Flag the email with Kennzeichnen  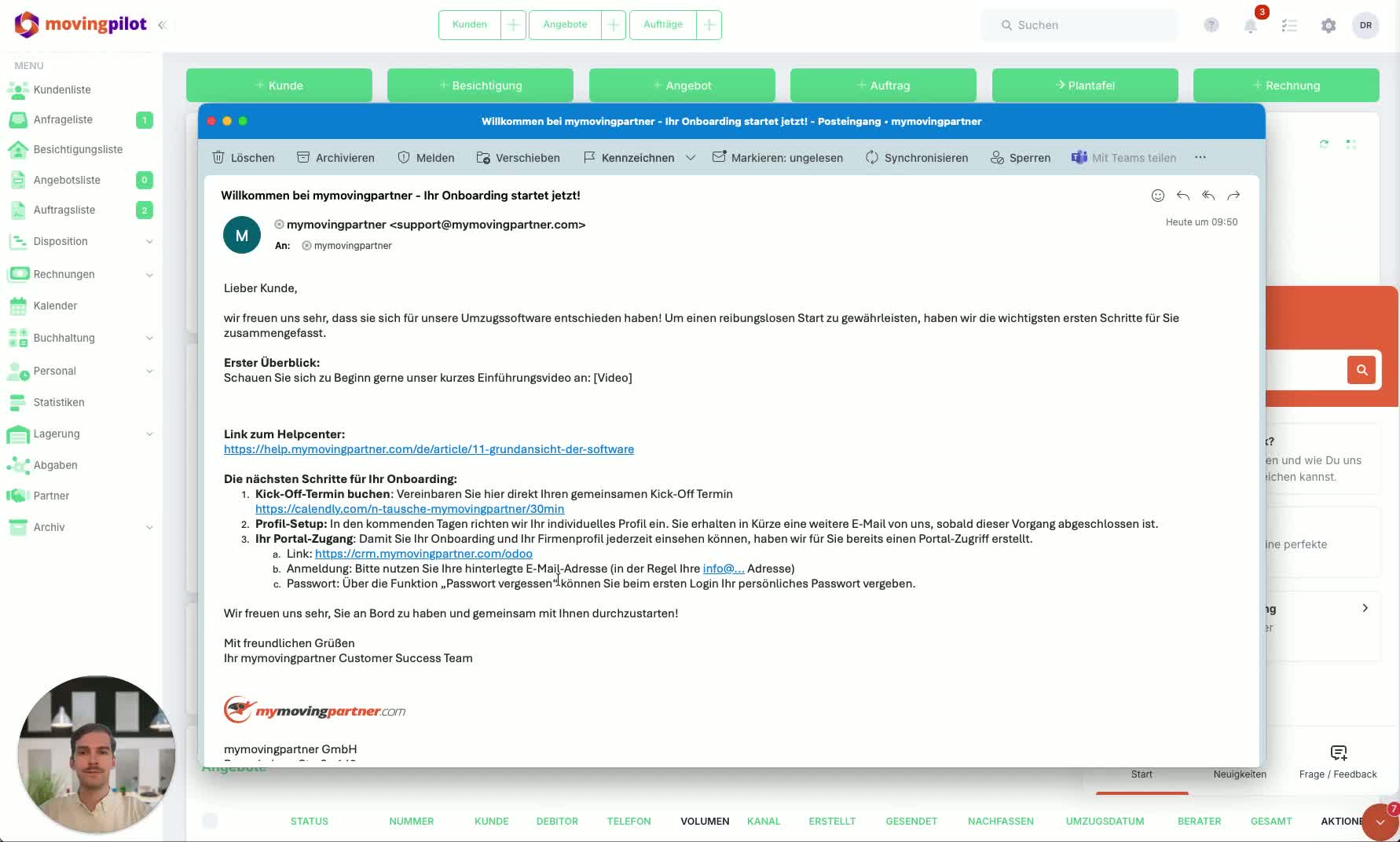click(629, 158)
